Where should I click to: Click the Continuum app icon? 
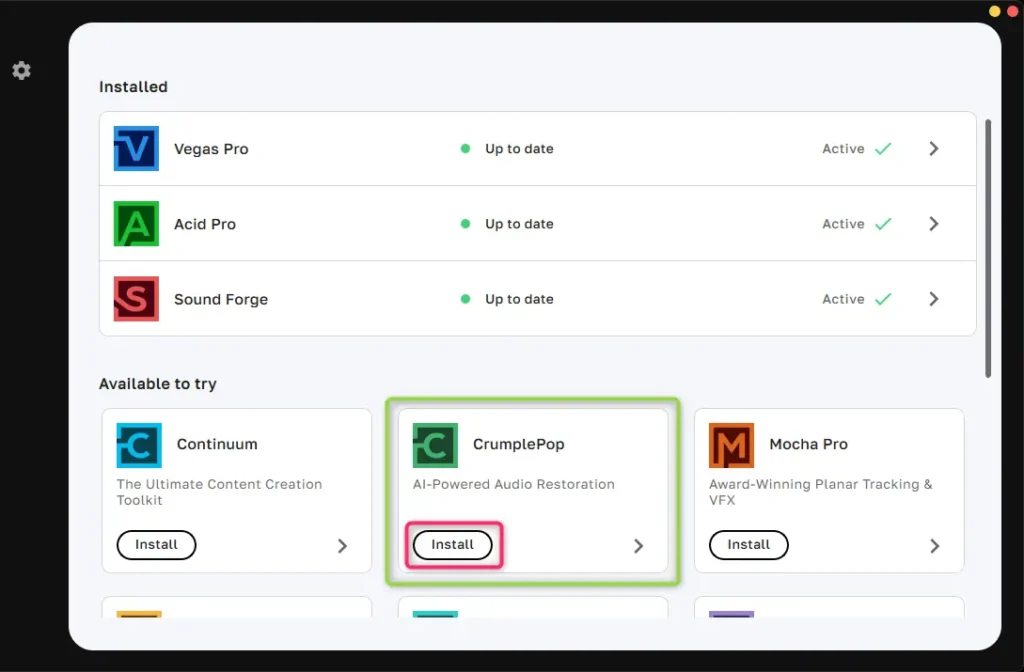point(139,445)
